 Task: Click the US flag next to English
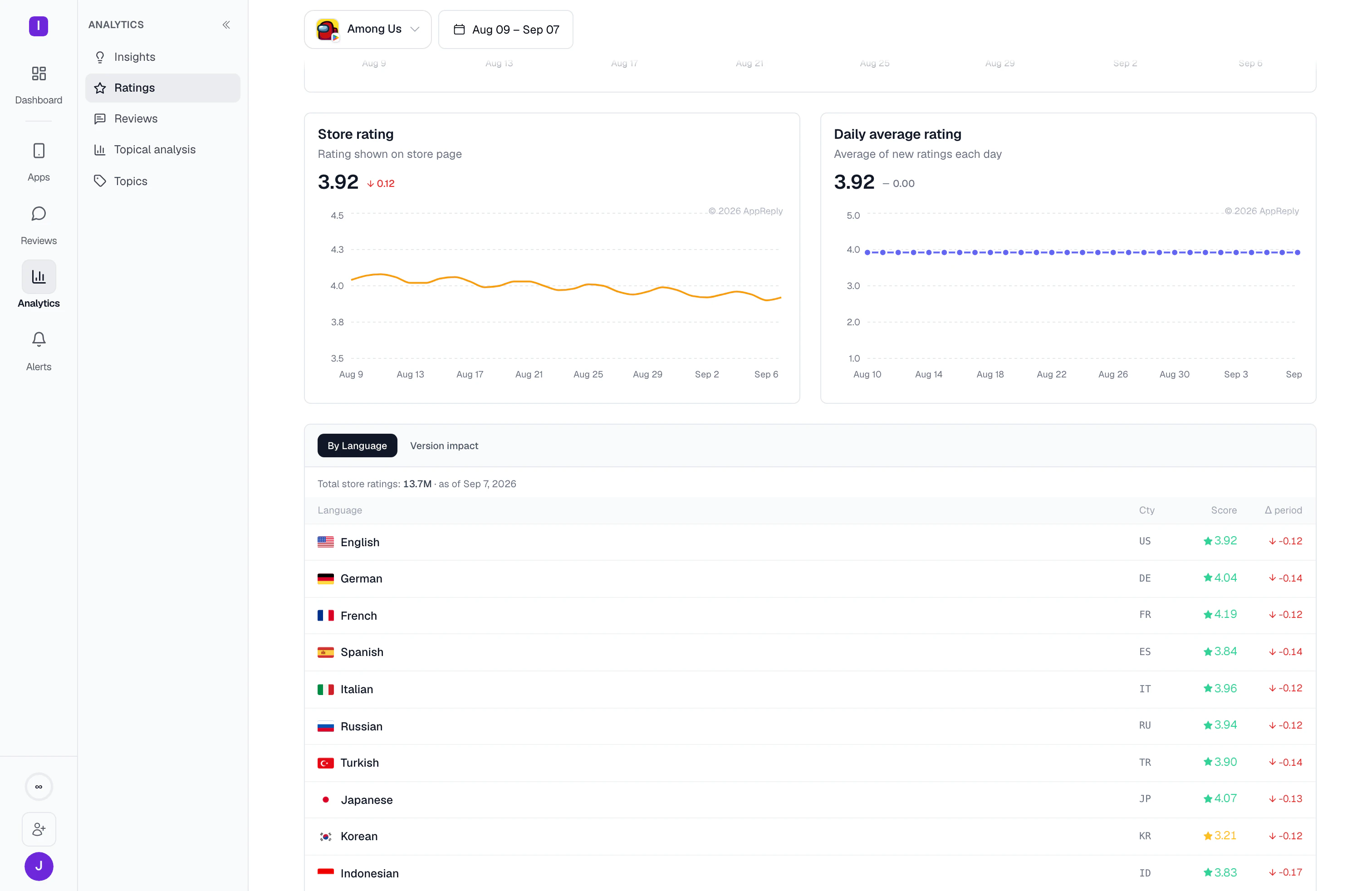click(x=326, y=542)
